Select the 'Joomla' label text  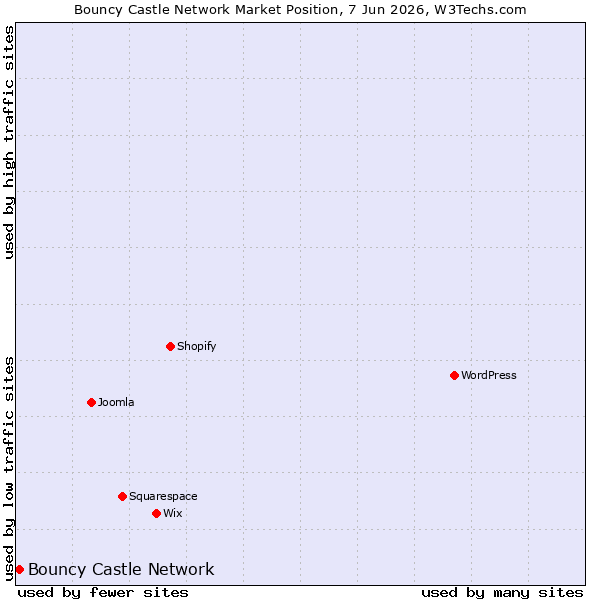[116, 402]
